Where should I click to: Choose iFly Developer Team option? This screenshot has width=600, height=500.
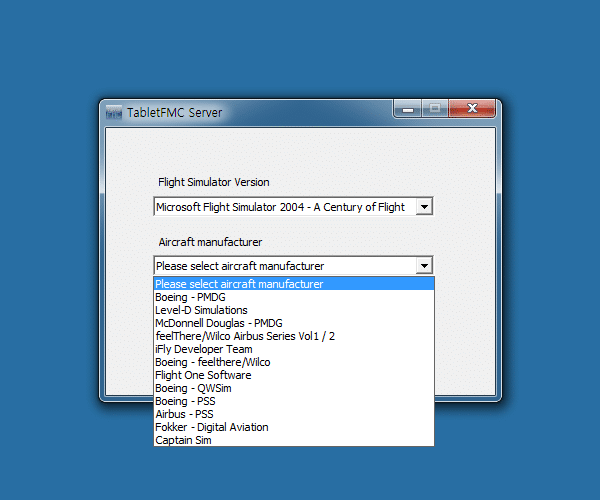204,349
